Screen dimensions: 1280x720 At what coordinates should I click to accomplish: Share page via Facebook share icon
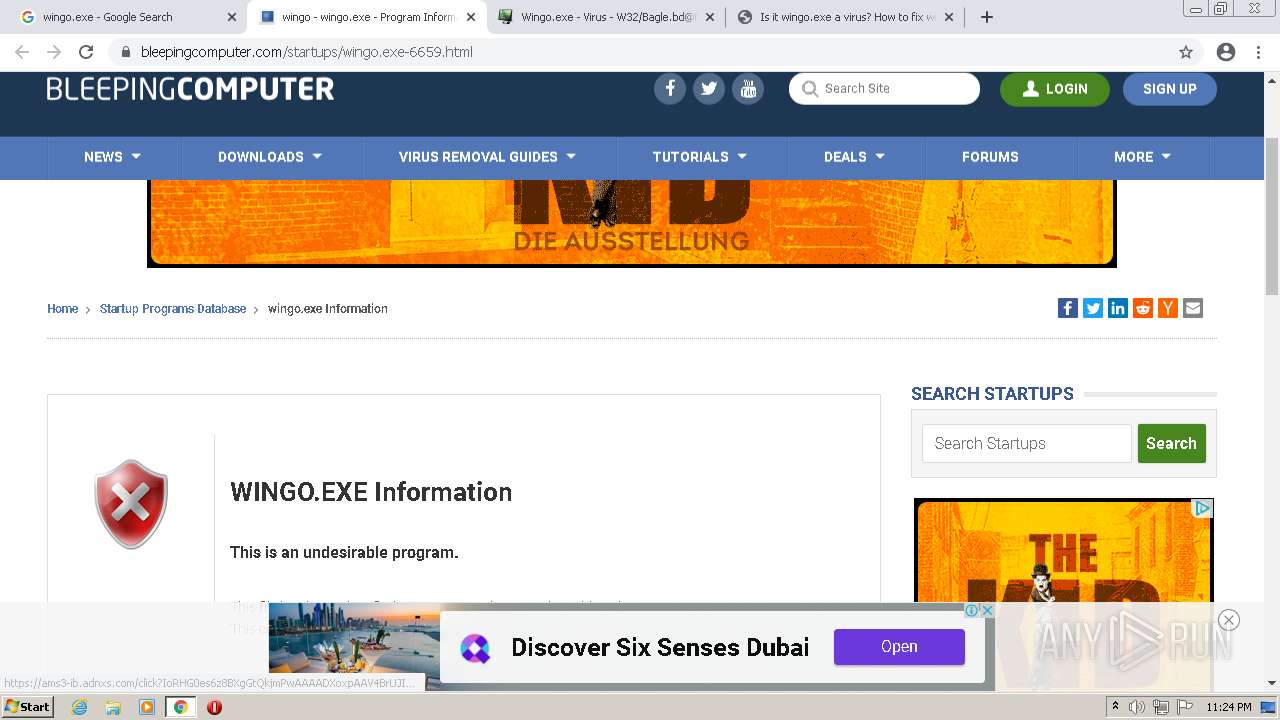pyautogui.click(x=1068, y=308)
